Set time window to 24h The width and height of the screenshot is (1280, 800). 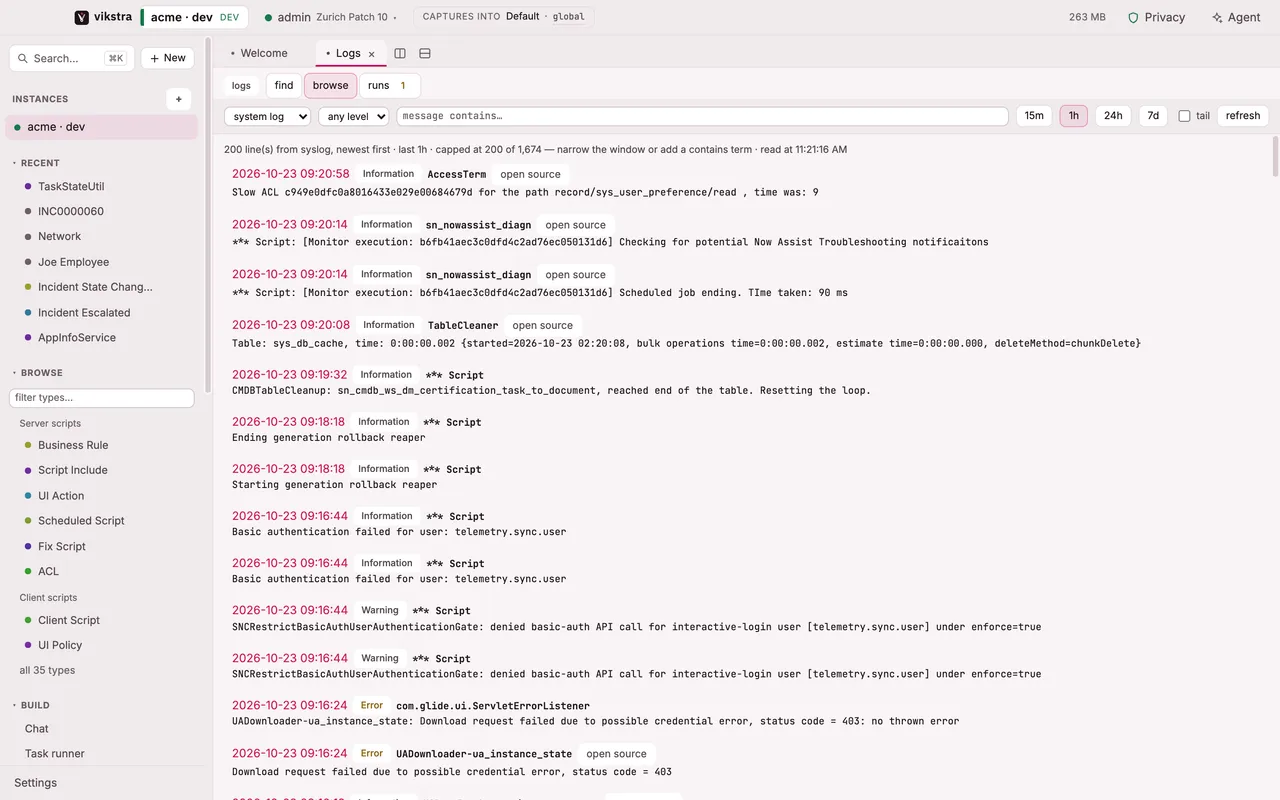1113,116
